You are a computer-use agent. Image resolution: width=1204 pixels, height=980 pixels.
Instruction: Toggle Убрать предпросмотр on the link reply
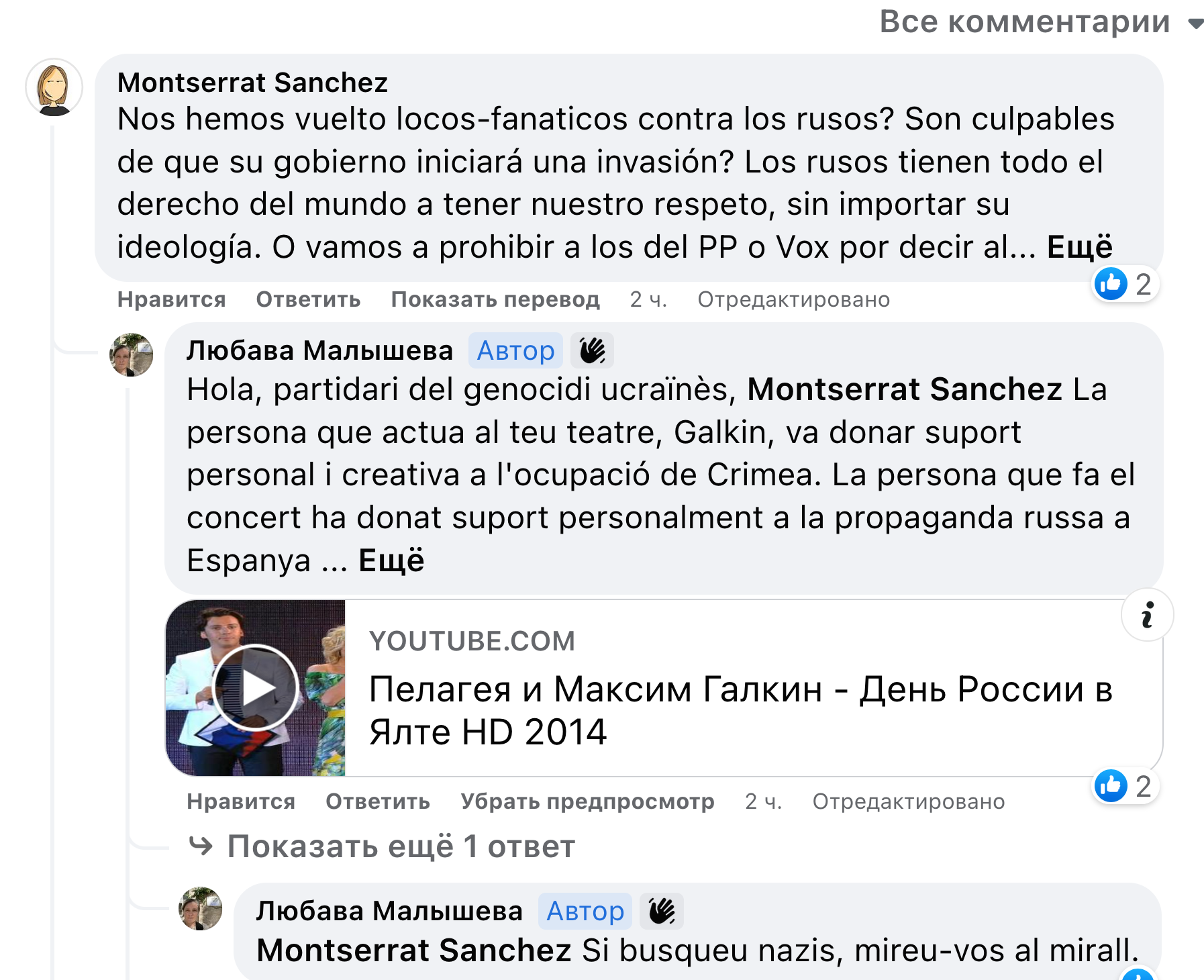587,801
